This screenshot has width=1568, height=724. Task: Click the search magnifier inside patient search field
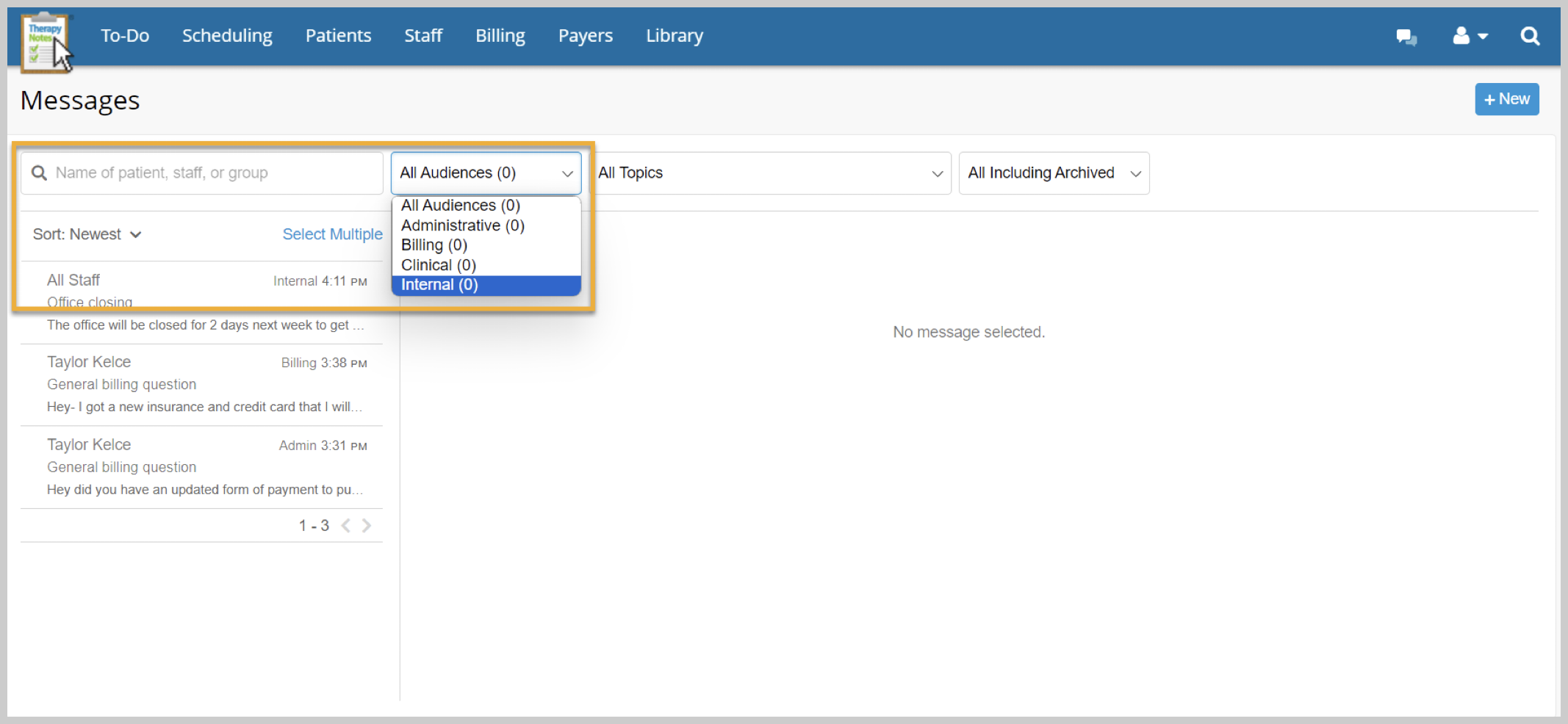40,173
